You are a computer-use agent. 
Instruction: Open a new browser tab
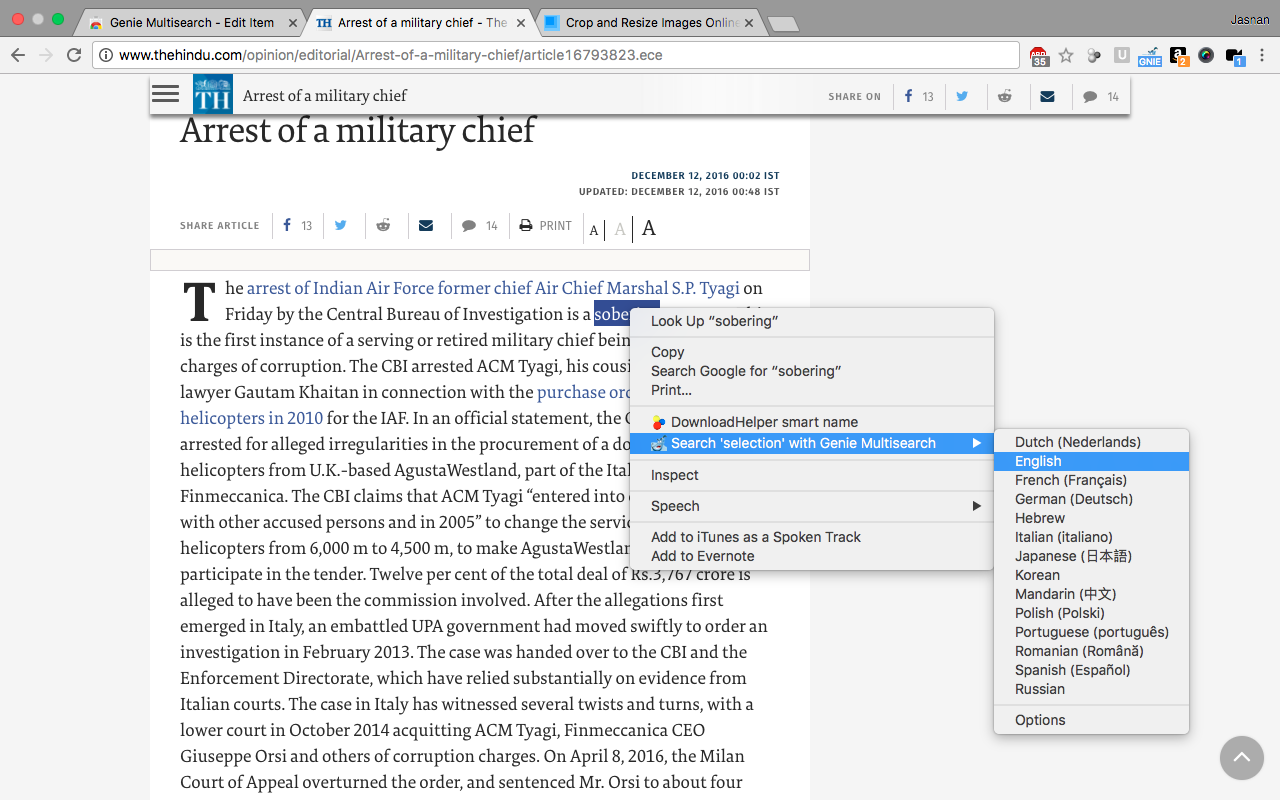[x=783, y=23]
